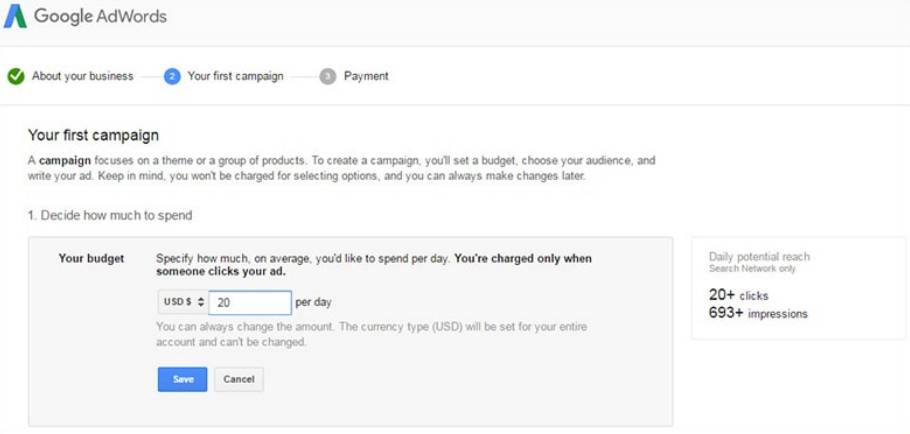Focus the daily budget amount field
The height and width of the screenshot is (434, 910).
click(x=250, y=302)
